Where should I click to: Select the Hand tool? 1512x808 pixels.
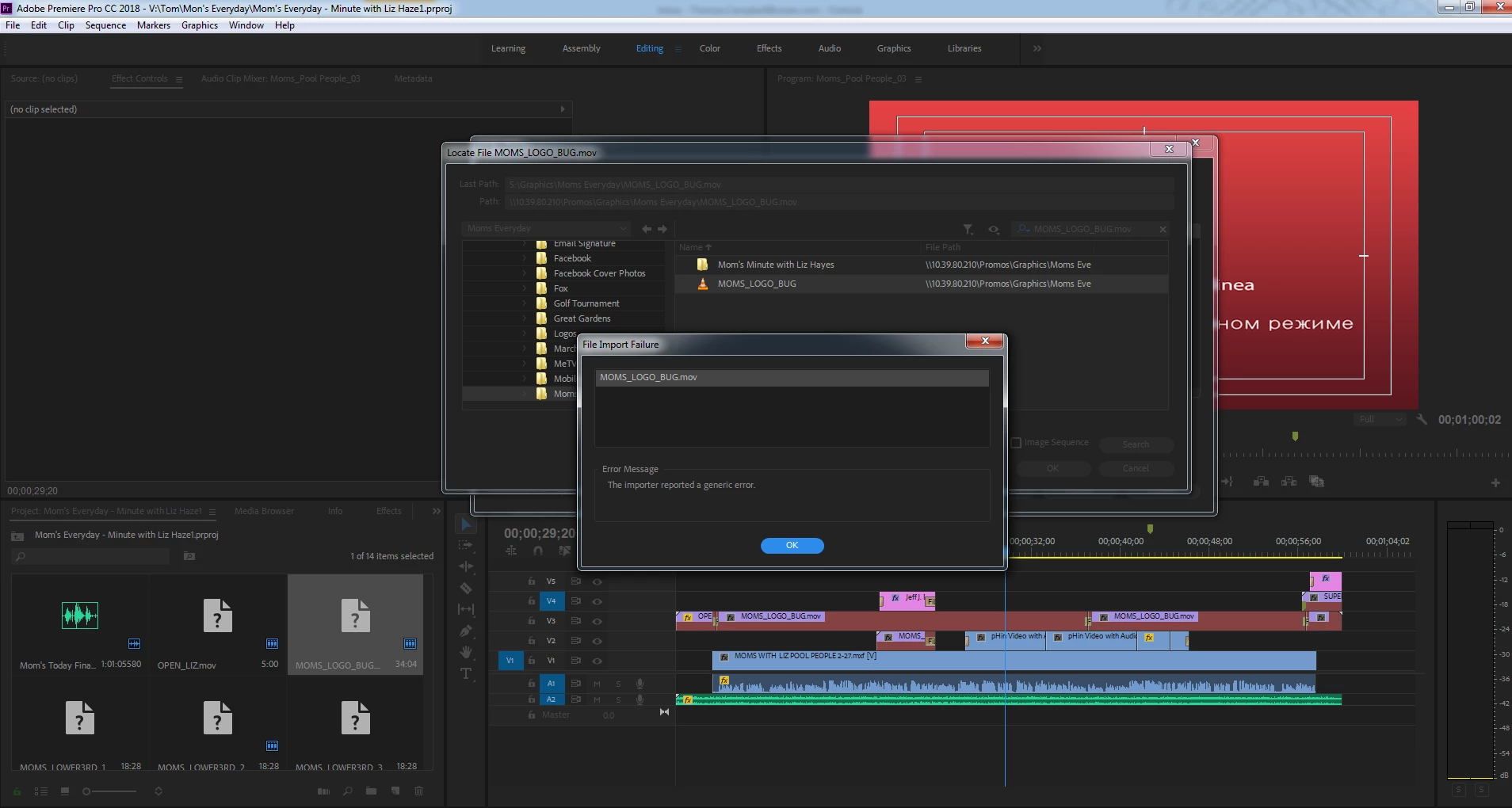(466, 652)
